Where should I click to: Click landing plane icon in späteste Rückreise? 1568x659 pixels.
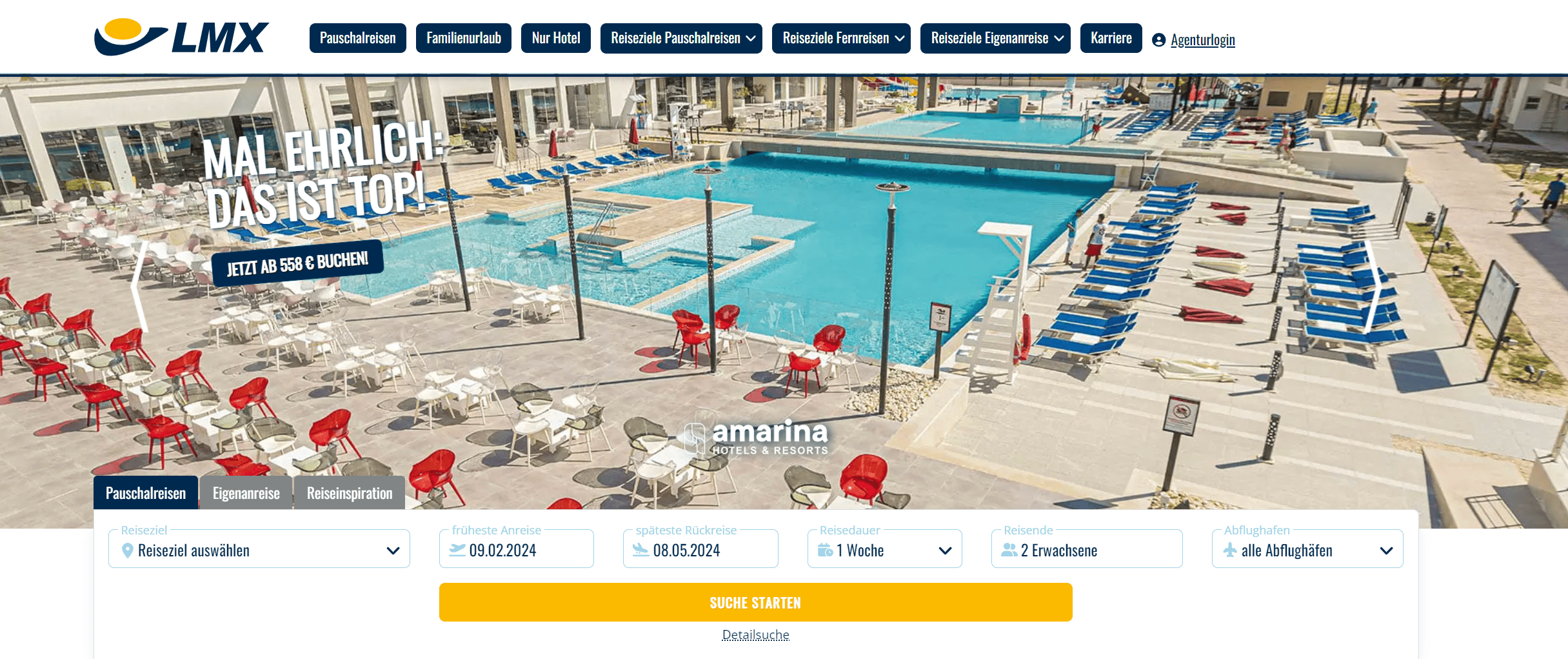coord(641,550)
